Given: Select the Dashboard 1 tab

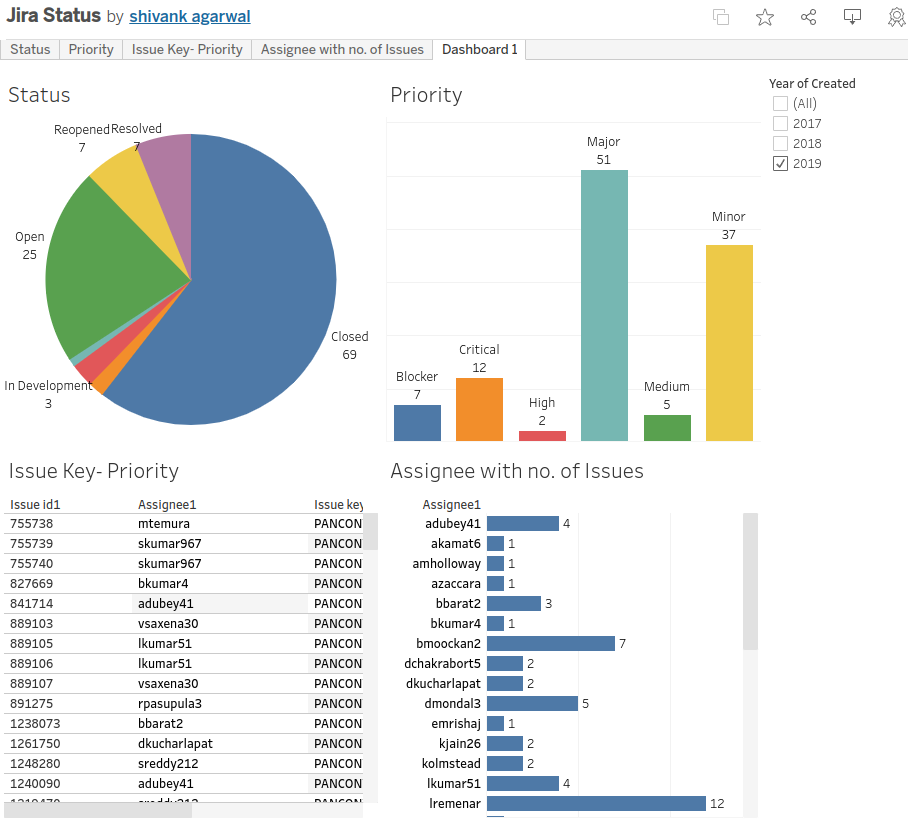Looking at the screenshot, I should click(x=479, y=48).
